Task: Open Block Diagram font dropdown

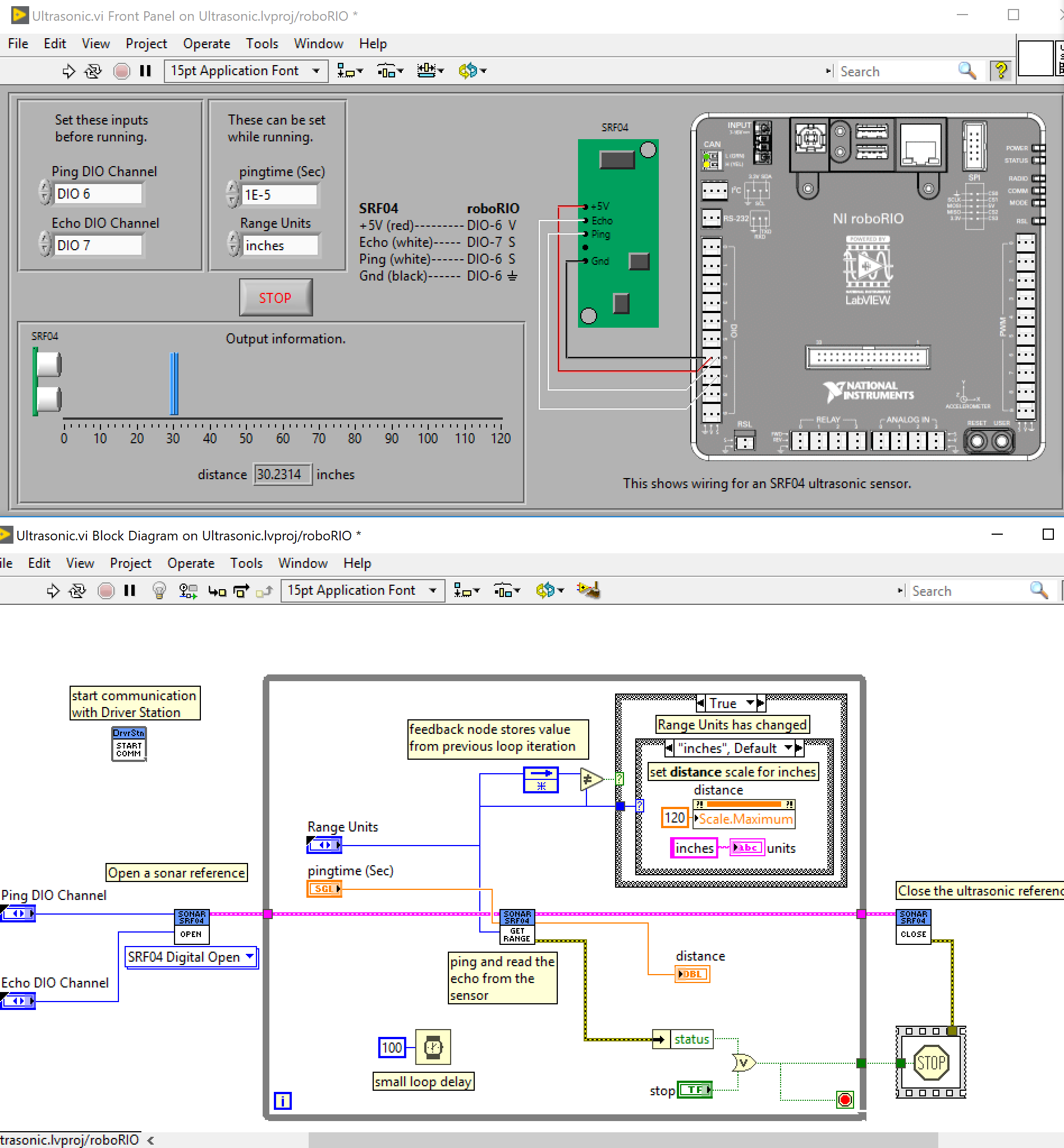Action: [363, 591]
